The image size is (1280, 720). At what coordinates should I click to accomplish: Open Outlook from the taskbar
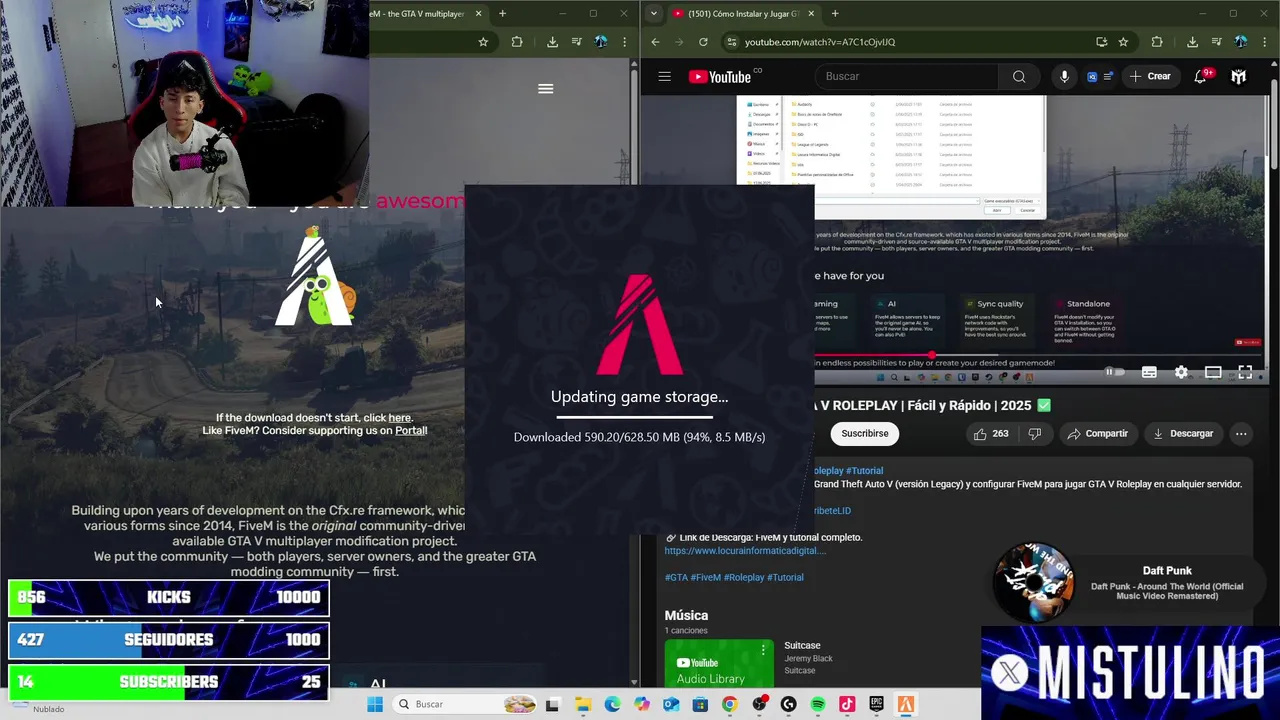pos(671,704)
